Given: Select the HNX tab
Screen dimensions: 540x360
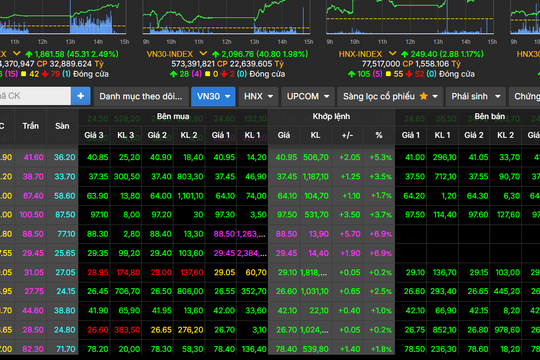Looking at the screenshot, I should [x=258, y=96].
